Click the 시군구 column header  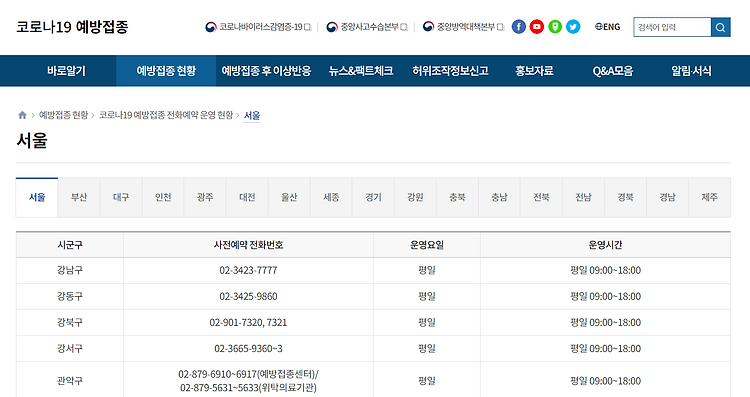coord(70,245)
